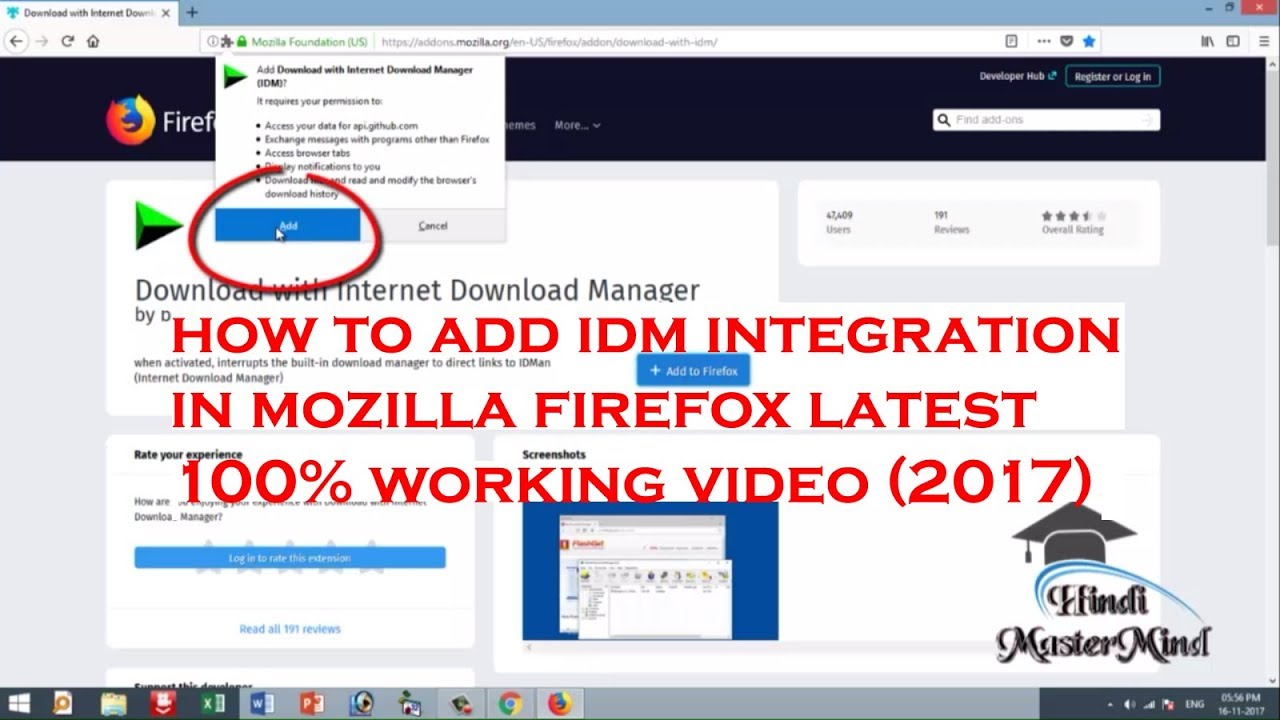The height and width of the screenshot is (720, 1280).
Task: Click the Mozilla Foundation (US) identity label
Action: pos(309,42)
